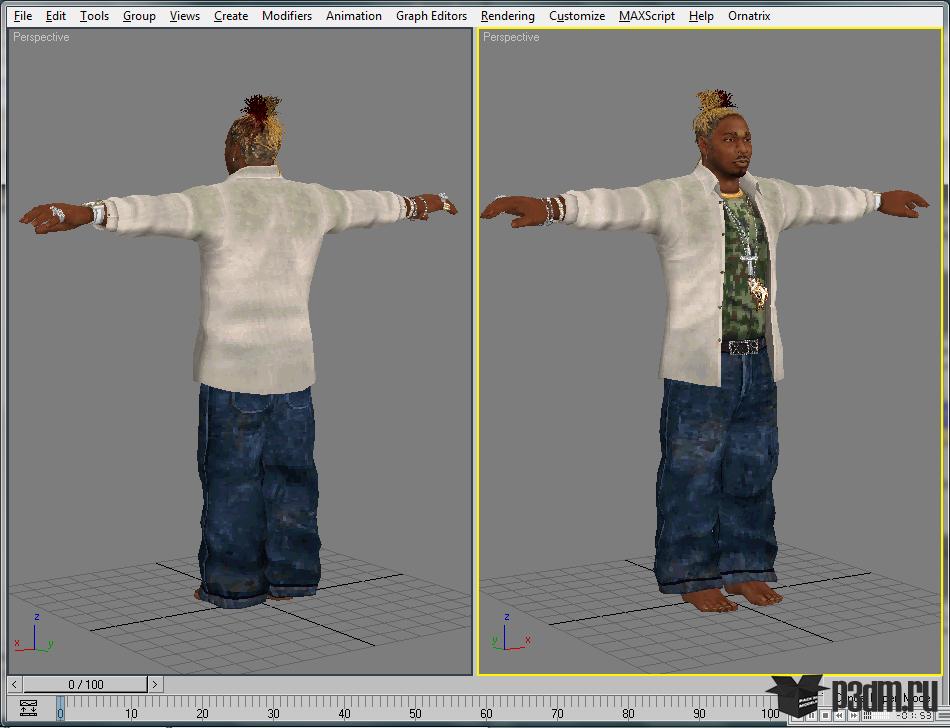The height and width of the screenshot is (728, 950).
Task: Step time slider back with left arrow
Action: click(15, 684)
